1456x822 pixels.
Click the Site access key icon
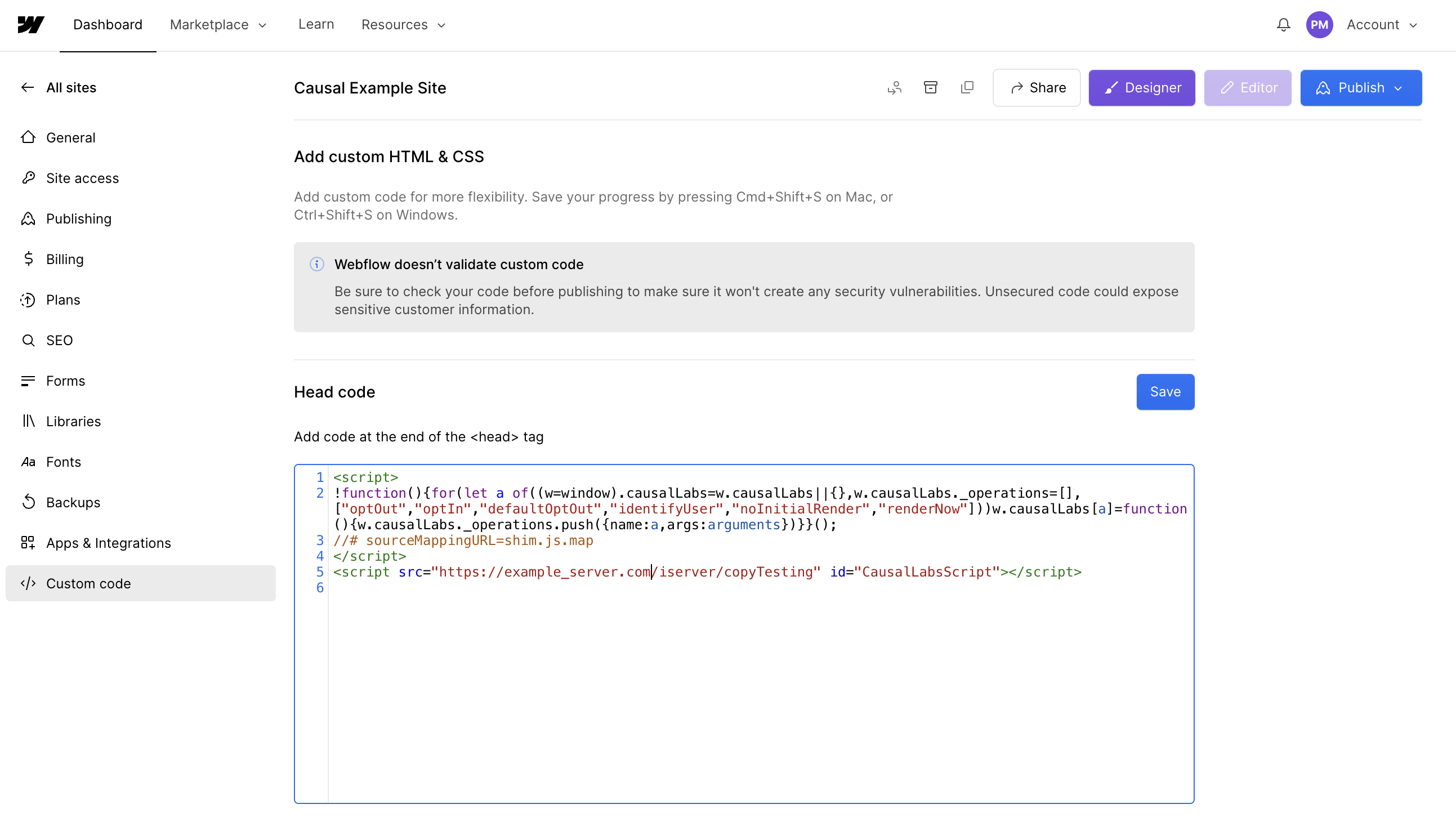coord(28,178)
